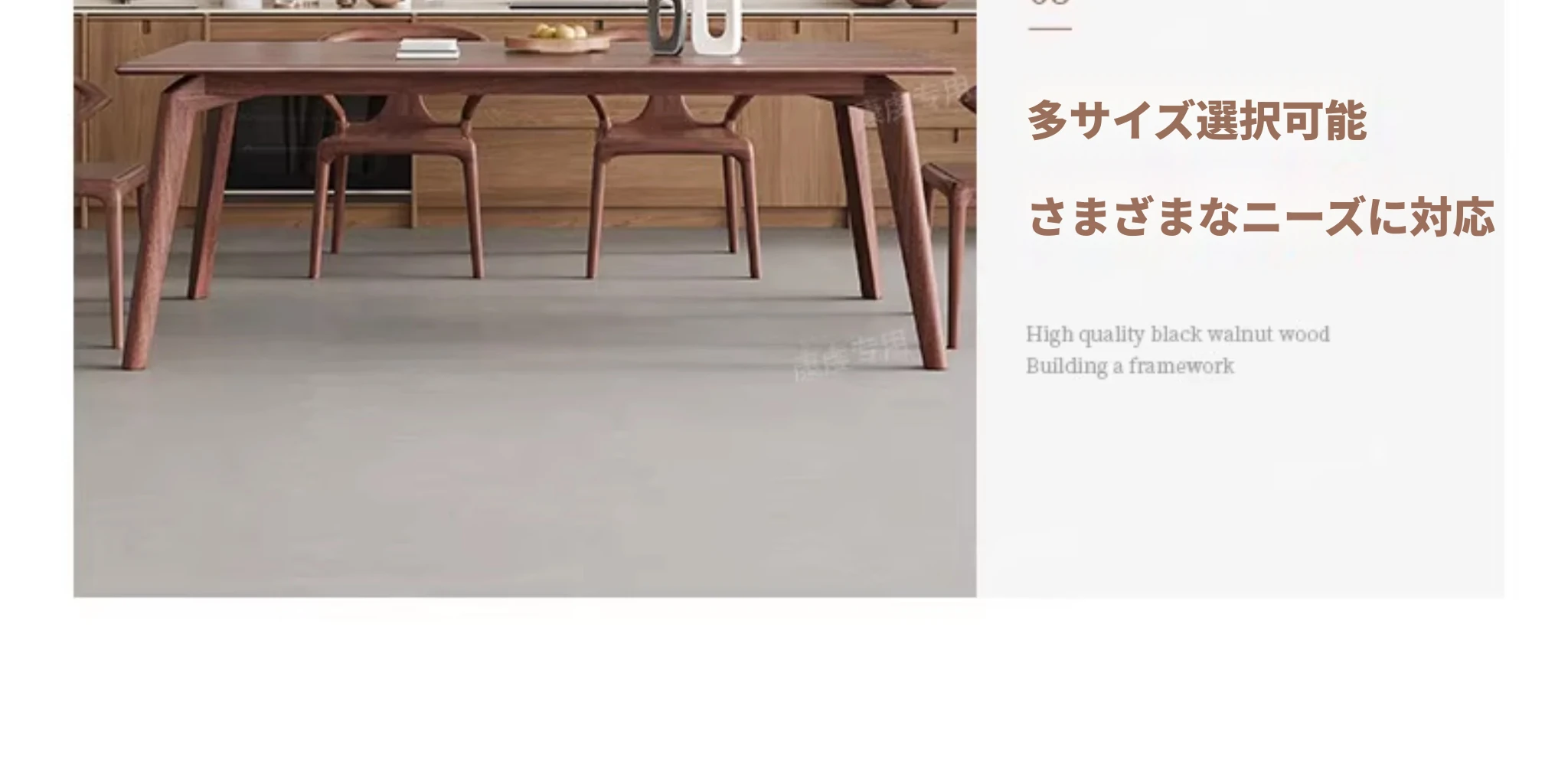Select the dark grey vase on table
Viewport: 1568px width, 784px height.
(666, 28)
